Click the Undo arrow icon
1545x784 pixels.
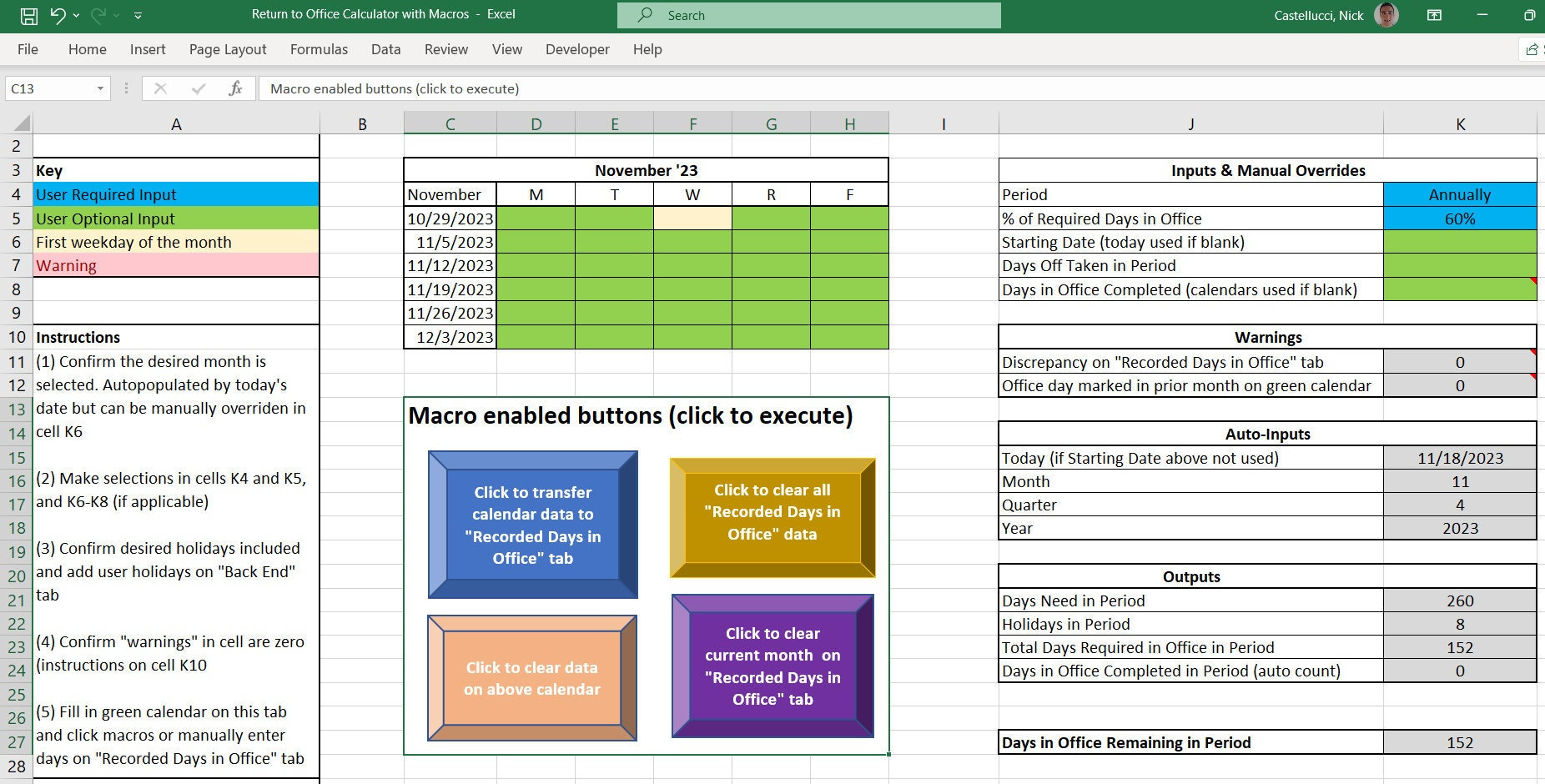tap(58, 15)
